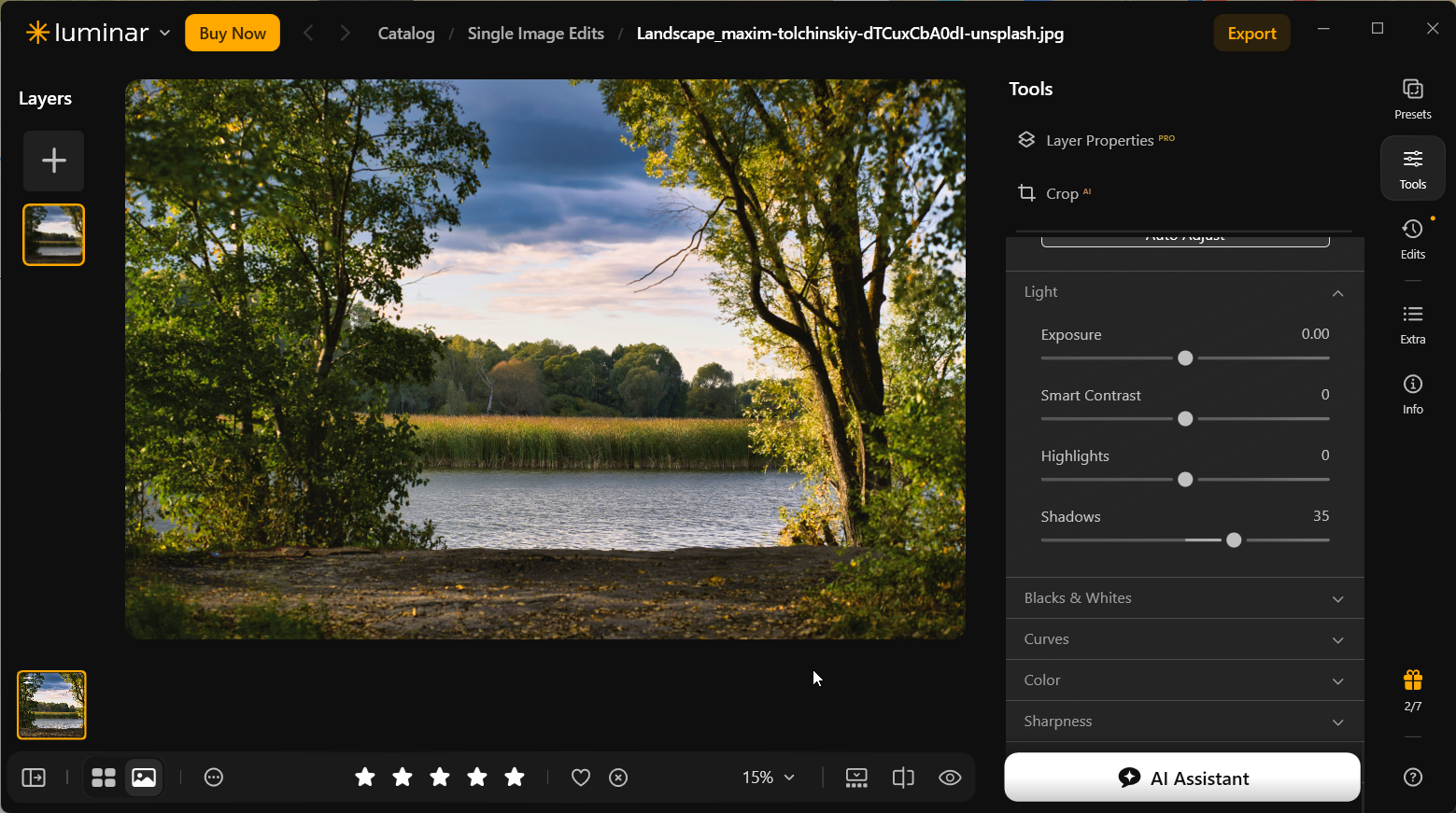The height and width of the screenshot is (813, 1456).
Task: Select the Tools tab in sidebar
Action: tap(1412, 169)
